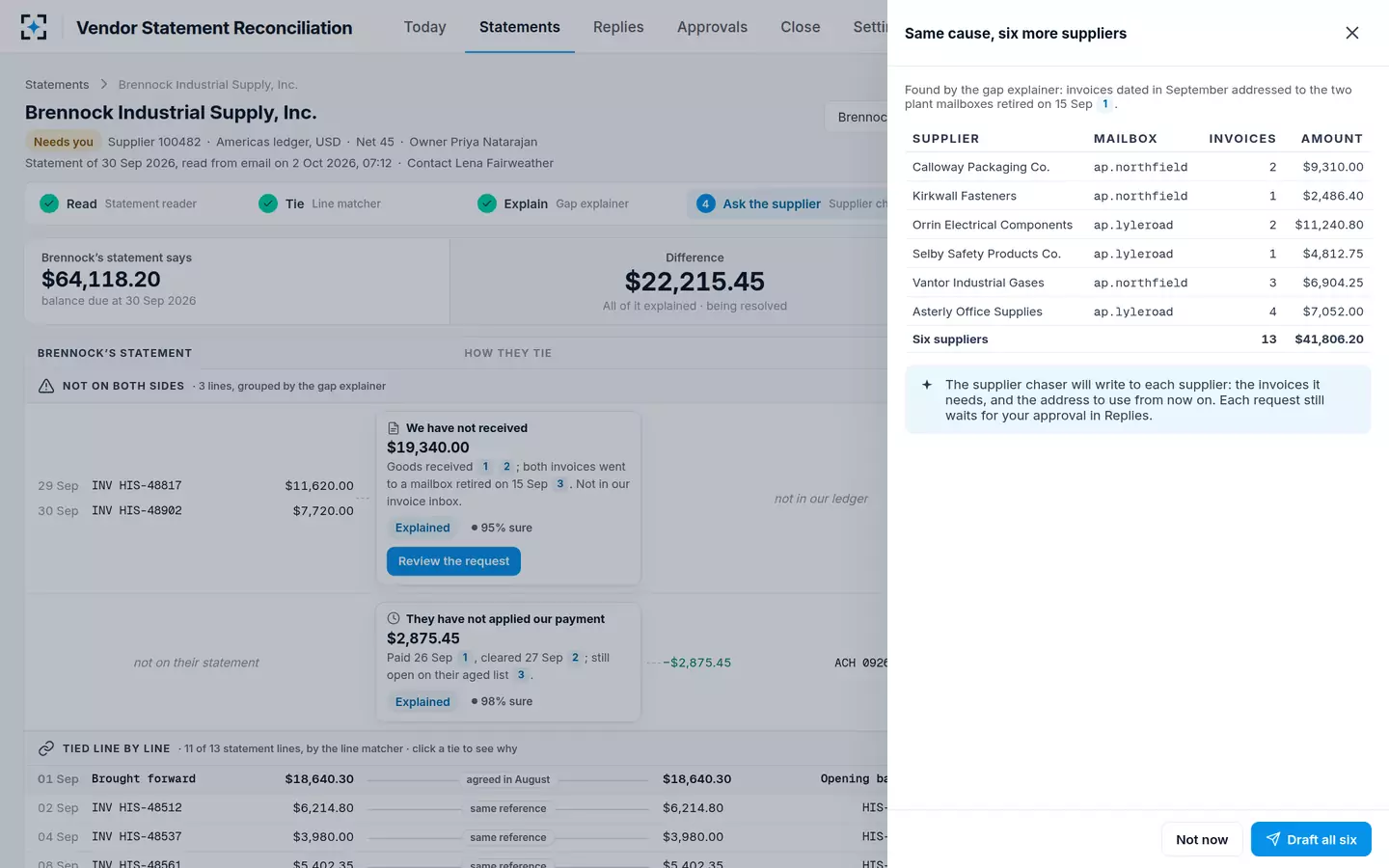Click the green check icon beside Tie
The image size is (1389, 868).
click(x=268, y=203)
